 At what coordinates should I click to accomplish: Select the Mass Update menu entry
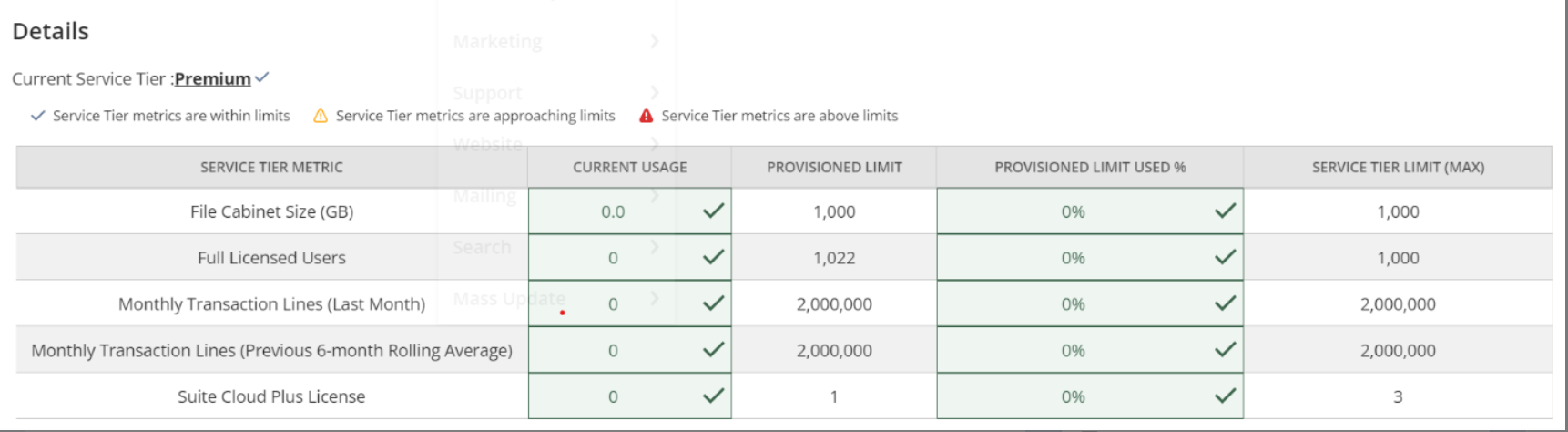coord(508,298)
